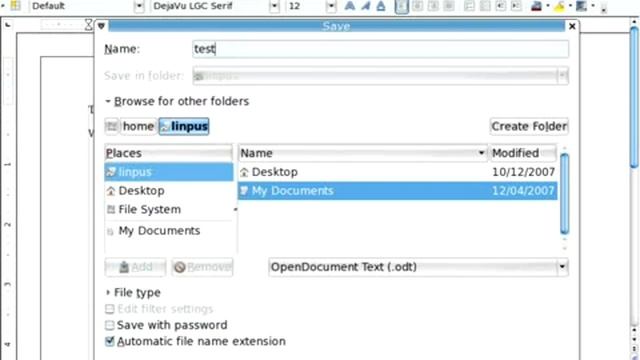Sort by Modified column header
This screenshot has height=360, width=640.
[523, 153]
